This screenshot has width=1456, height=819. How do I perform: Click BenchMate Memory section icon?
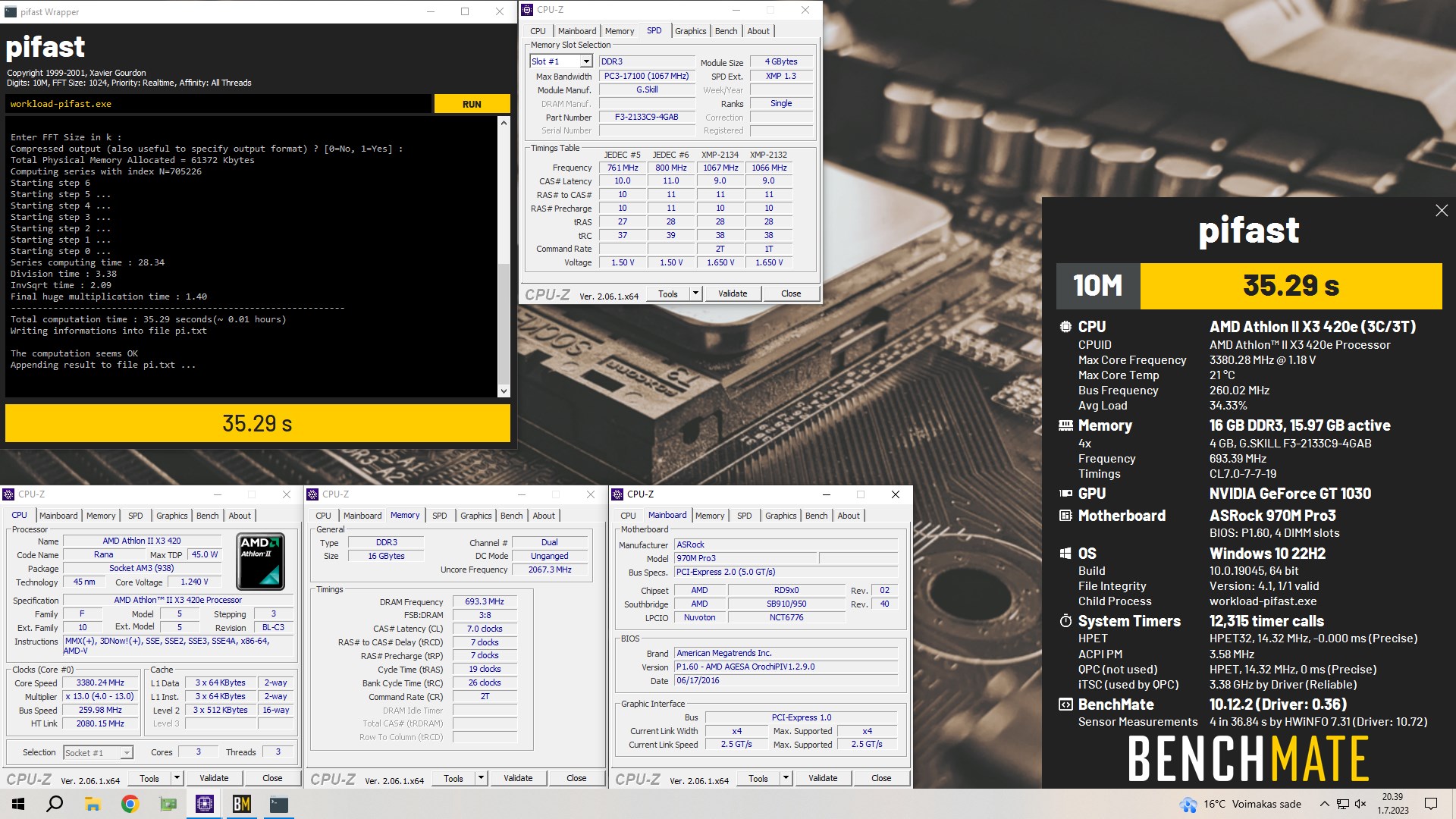pyautogui.click(x=1065, y=426)
